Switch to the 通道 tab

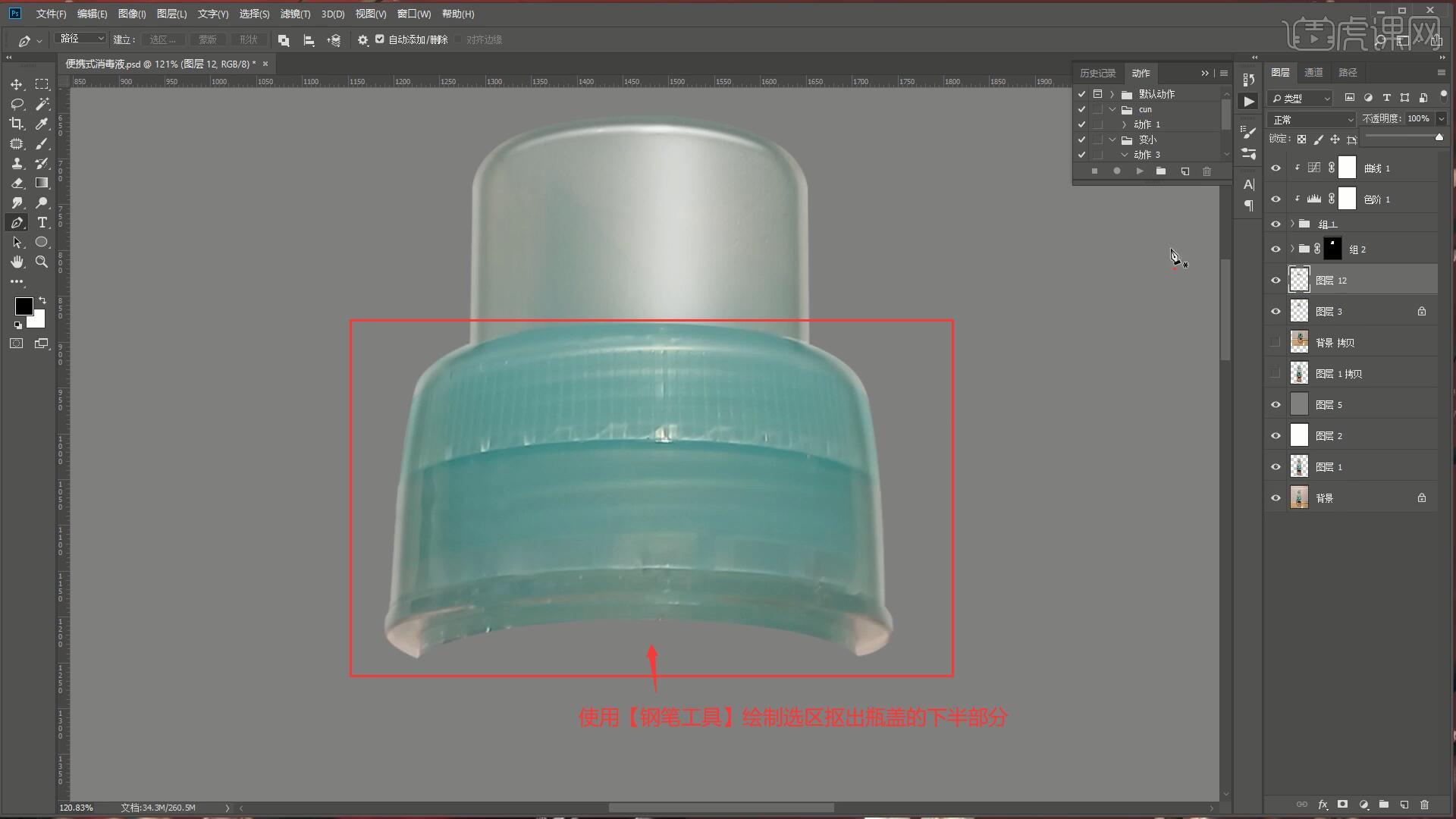coord(1313,72)
